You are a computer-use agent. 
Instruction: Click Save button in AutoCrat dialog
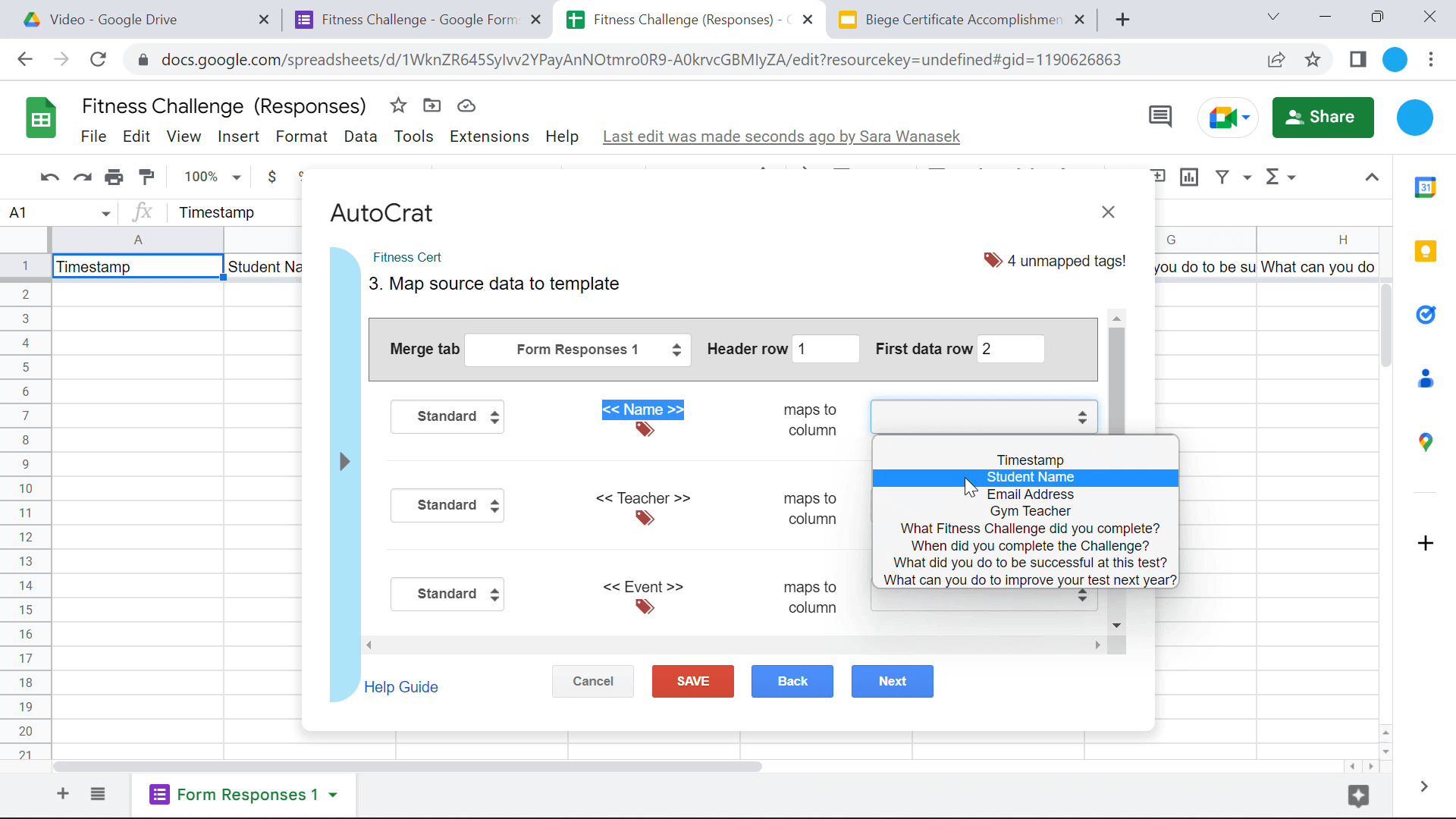click(x=693, y=681)
